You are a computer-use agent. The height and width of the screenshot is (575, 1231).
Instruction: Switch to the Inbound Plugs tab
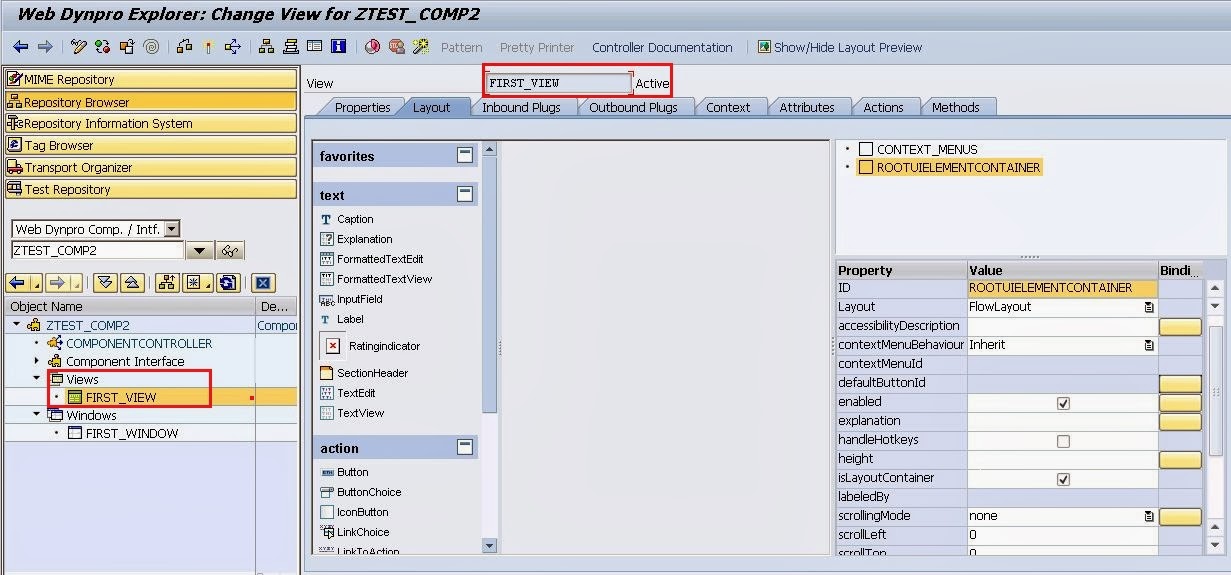[x=521, y=107]
